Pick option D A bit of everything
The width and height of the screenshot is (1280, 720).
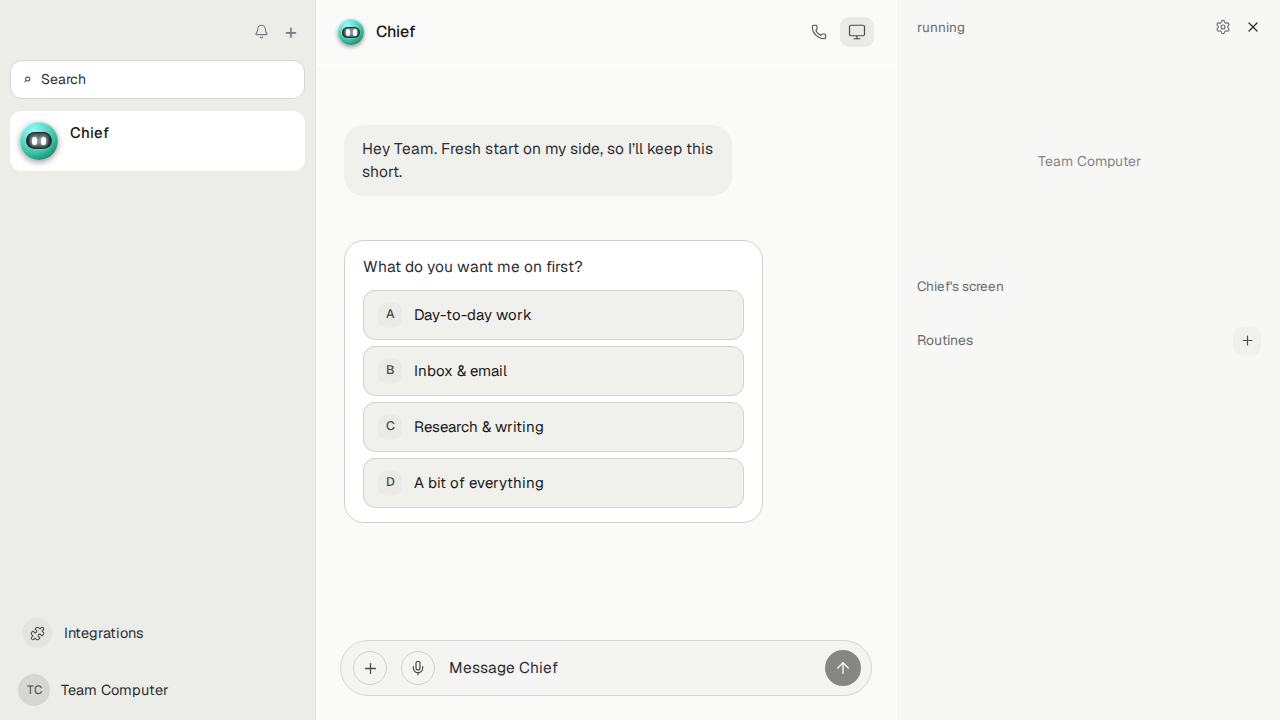(553, 483)
